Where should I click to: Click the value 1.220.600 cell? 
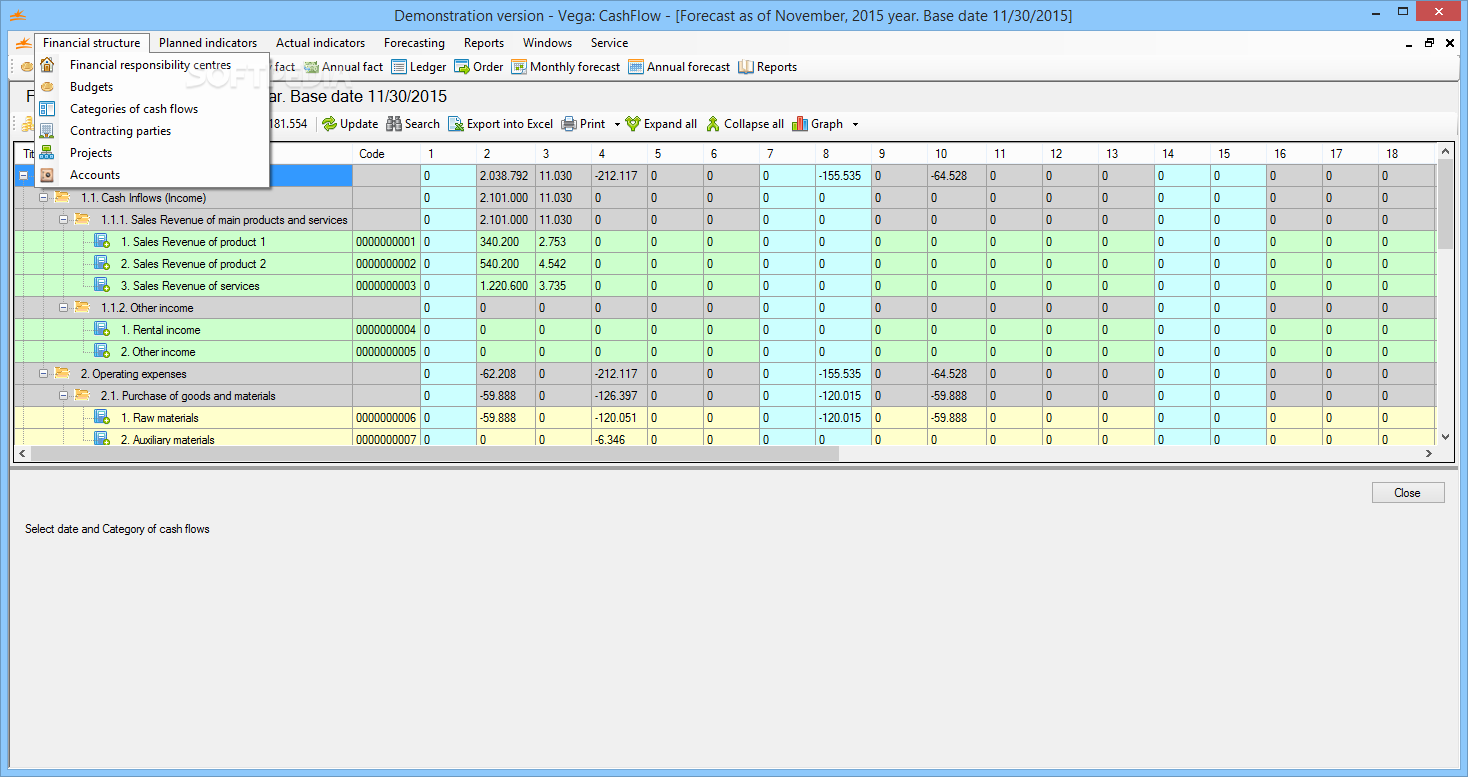click(505, 286)
